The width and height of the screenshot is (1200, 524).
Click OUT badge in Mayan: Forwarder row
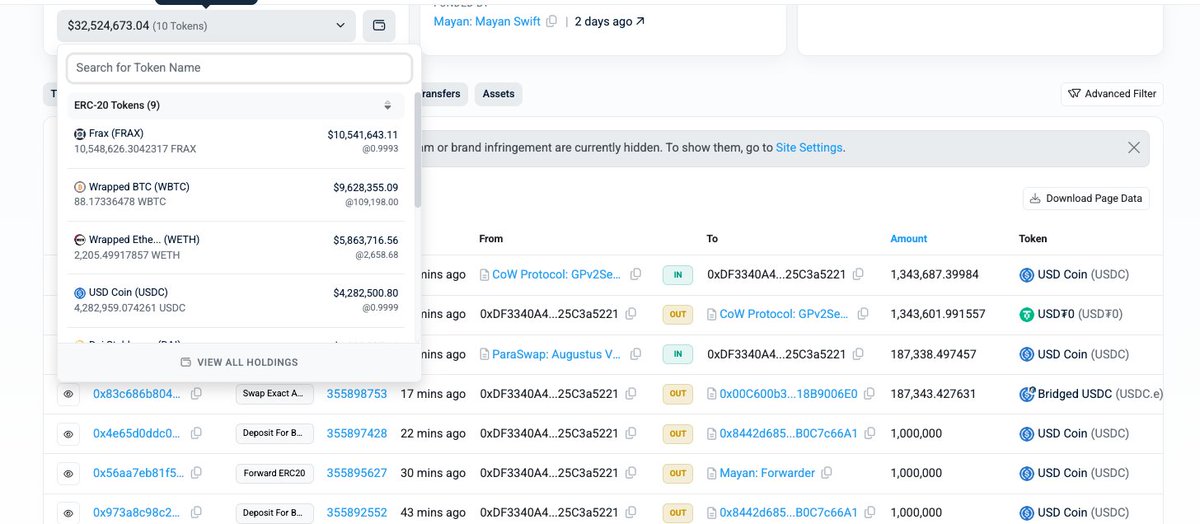[x=678, y=473]
